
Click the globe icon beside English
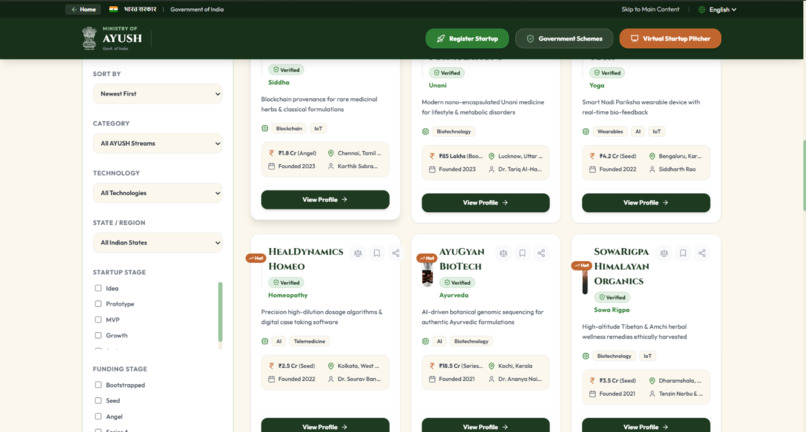702,9
